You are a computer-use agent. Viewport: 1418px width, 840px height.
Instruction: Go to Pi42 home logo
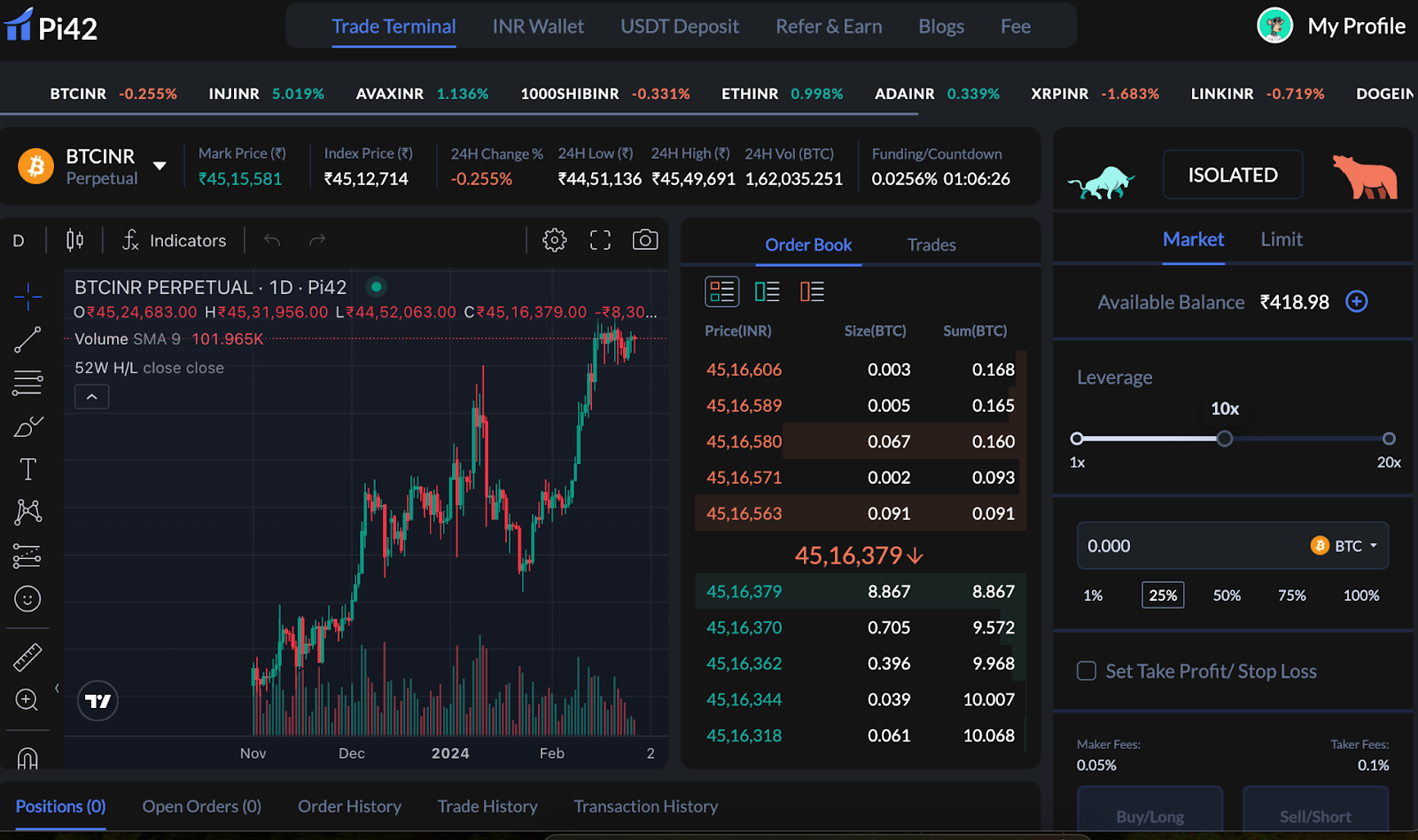(x=51, y=26)
